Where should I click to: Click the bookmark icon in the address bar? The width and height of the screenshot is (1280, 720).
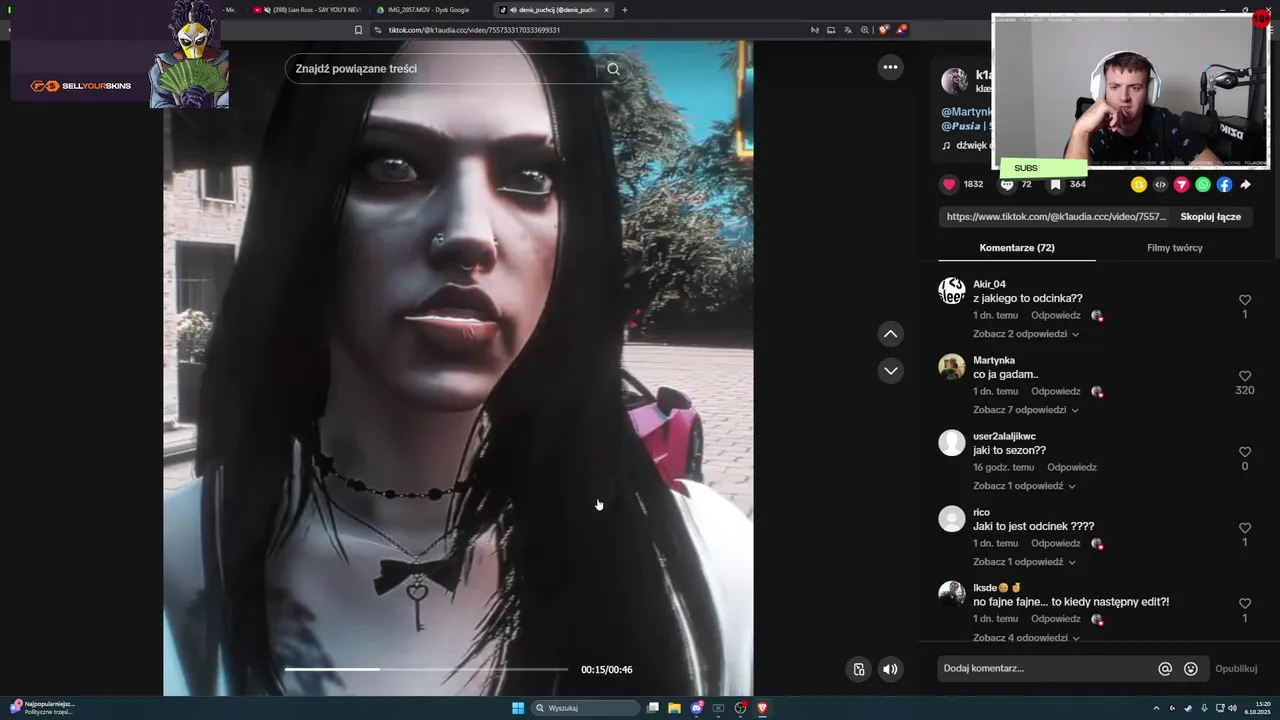[358, 30]
